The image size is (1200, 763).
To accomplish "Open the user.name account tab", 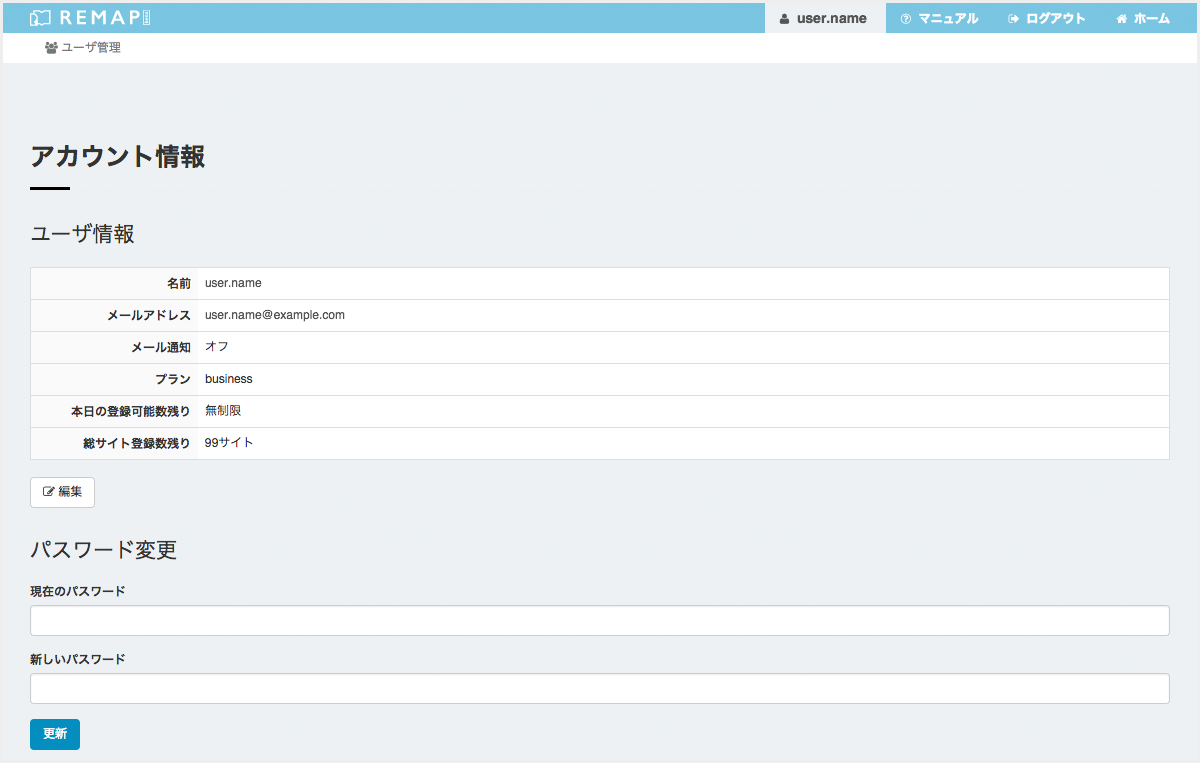I will (x=825, y=18).
